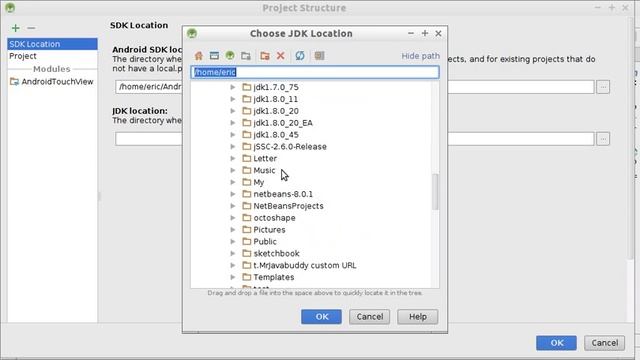Click the folder icon next to sketchbook
Screen dimensions: 640x360
coord(247,253)
